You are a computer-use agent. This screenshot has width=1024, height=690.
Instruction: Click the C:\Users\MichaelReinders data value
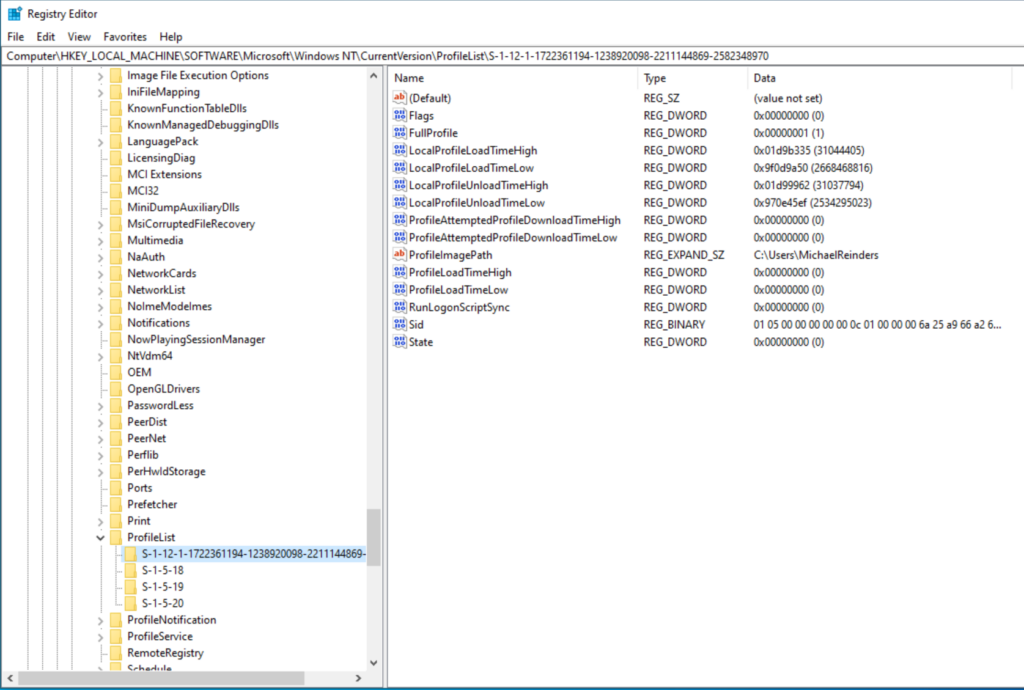(816, 255)
